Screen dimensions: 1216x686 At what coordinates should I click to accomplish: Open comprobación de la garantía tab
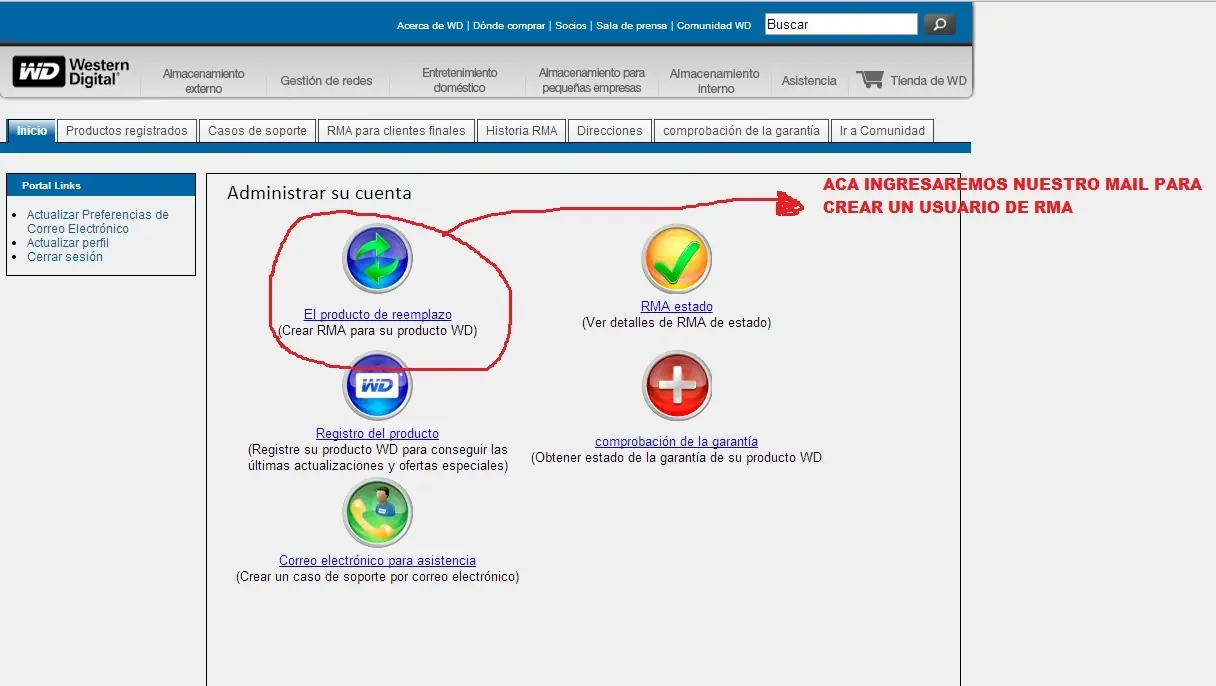(x=741, y=131)
